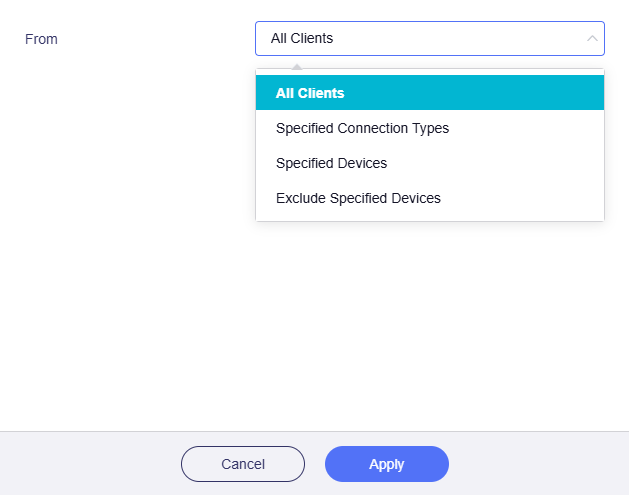Close the dropdown using its up arrow
This screenshot has width=629, height=495.
click(592, 39)
